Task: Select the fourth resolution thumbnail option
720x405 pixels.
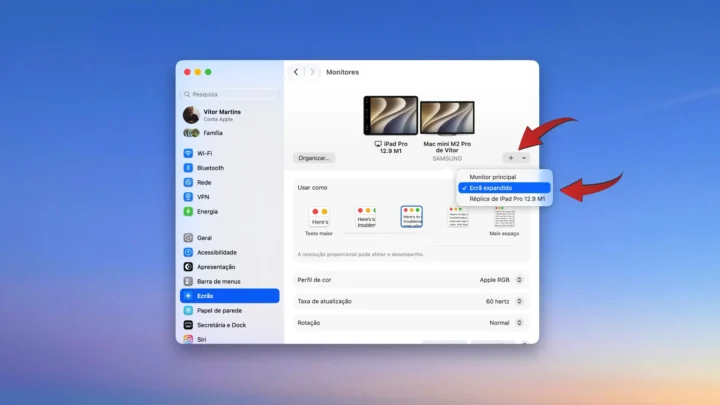Action: (458, 217)
